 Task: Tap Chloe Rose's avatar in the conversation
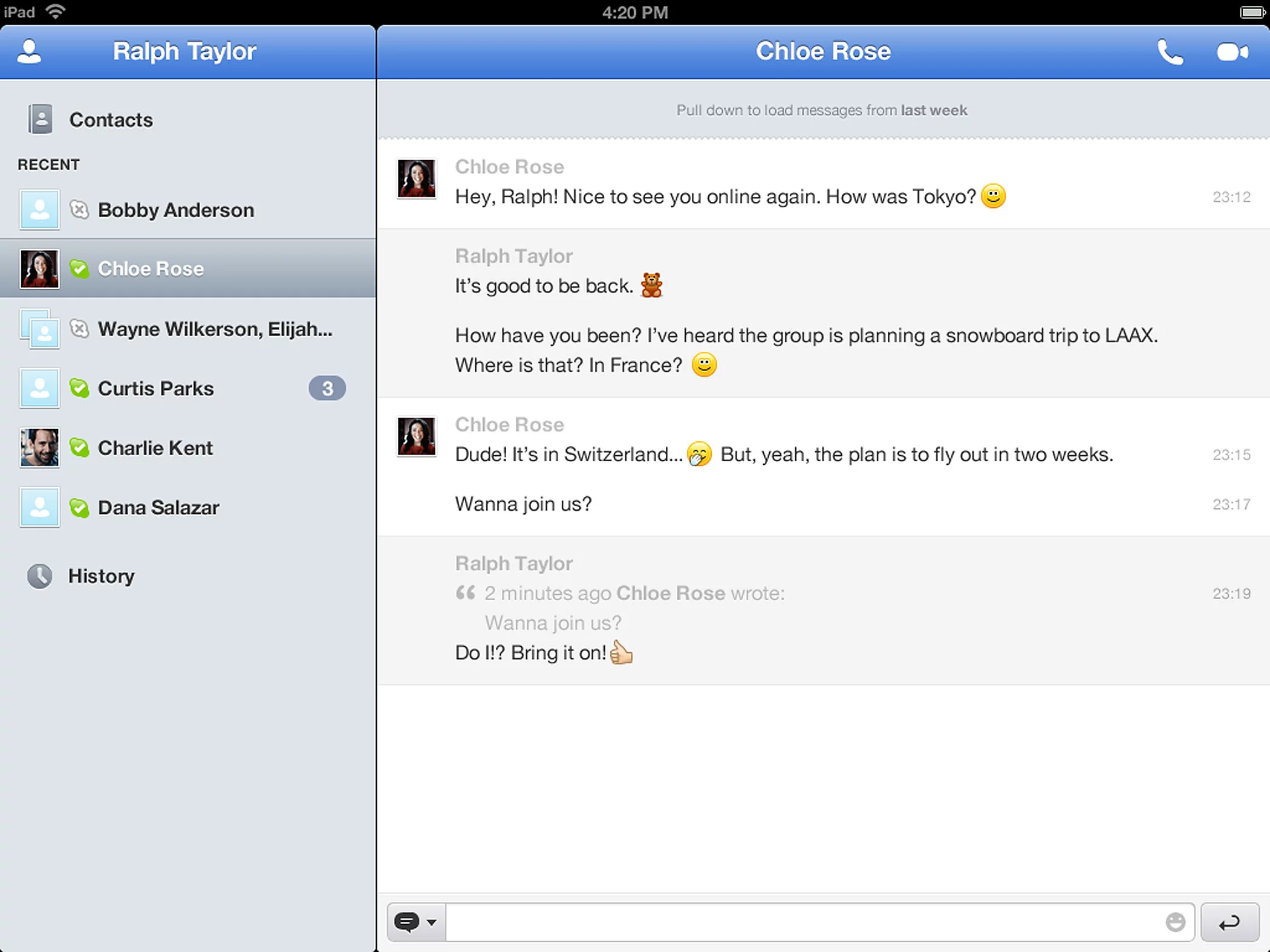click(x=416, y=178)
